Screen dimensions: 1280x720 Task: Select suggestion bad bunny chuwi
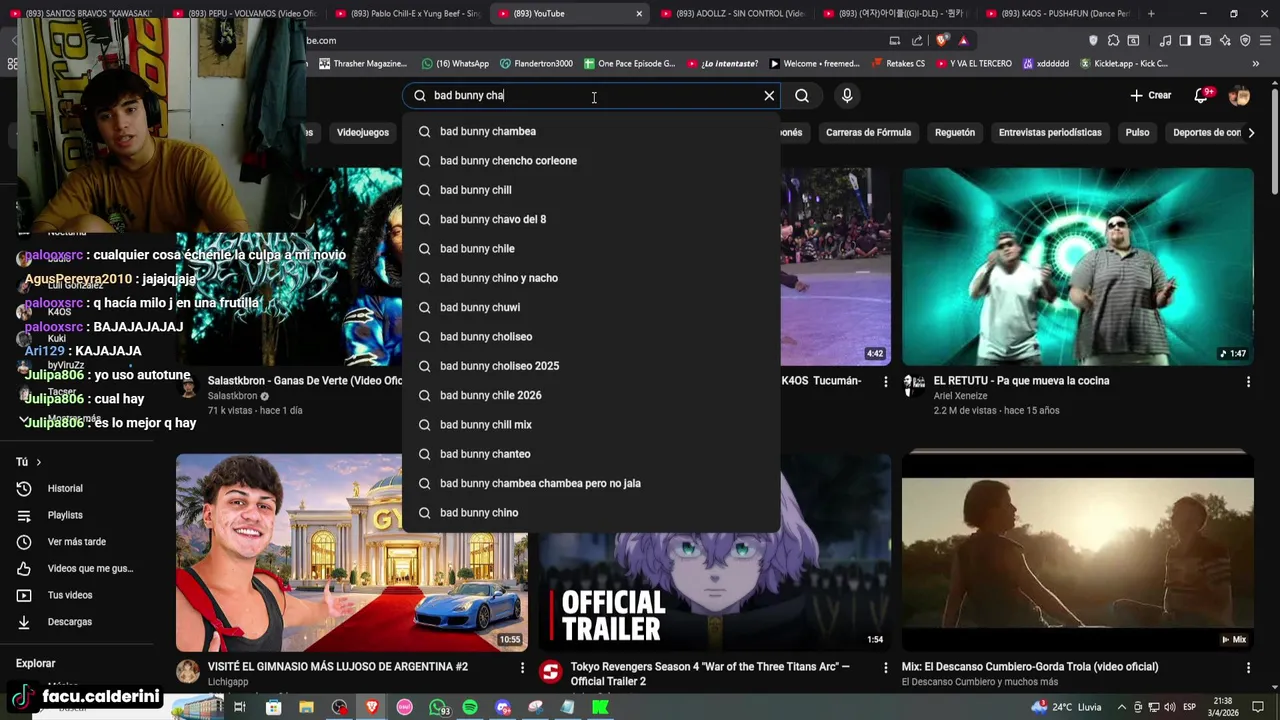(591, 307)
